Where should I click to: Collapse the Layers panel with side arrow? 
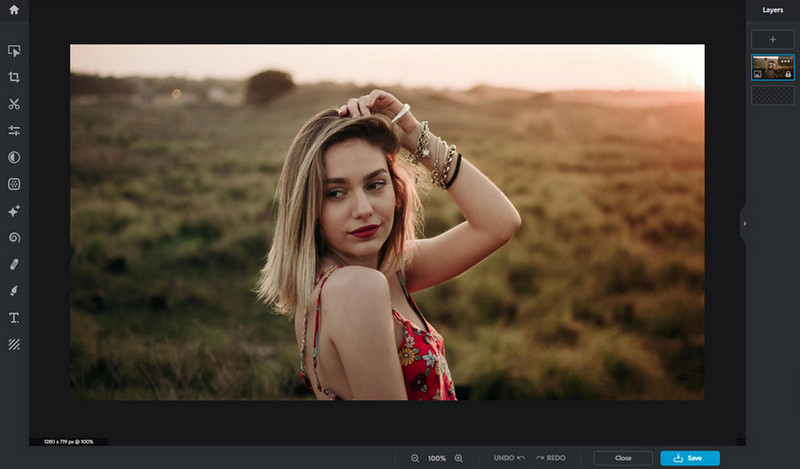coord(744,223)
